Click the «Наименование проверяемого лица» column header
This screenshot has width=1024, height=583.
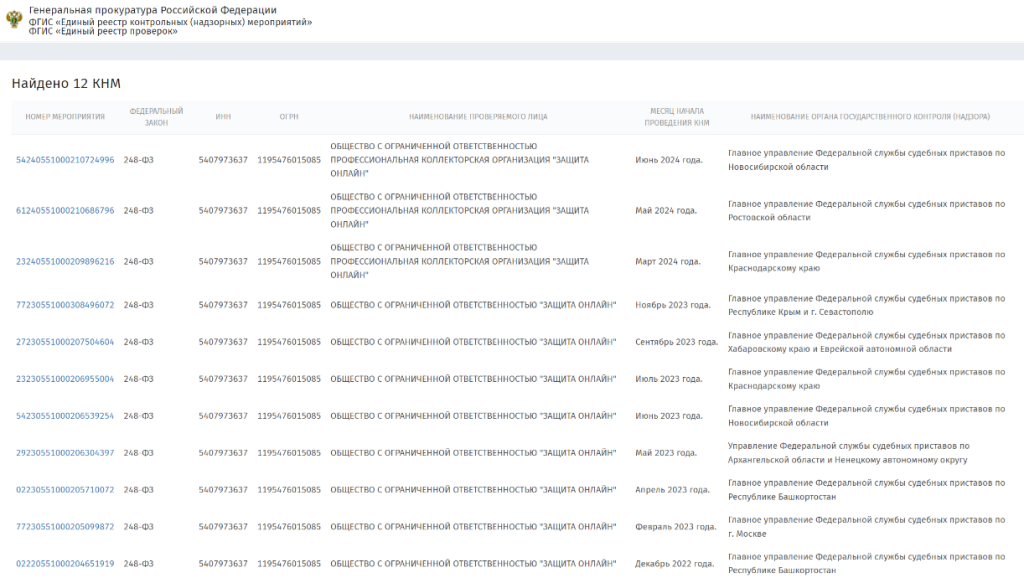[x=478, y=117]
